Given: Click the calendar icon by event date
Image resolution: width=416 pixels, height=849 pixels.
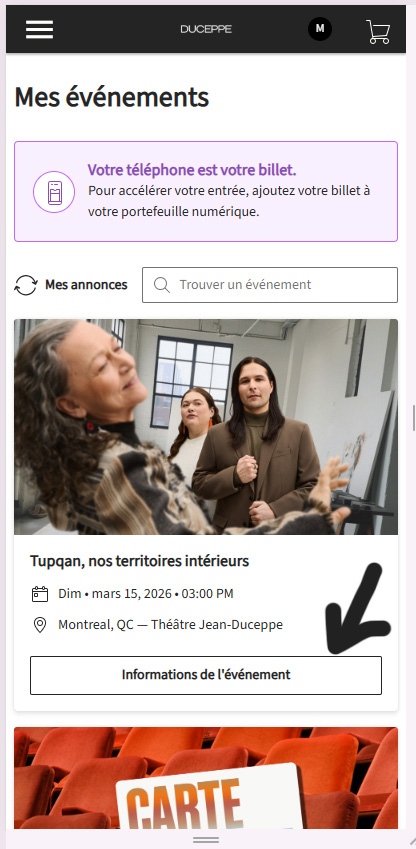Looking at the screenshot, I should coord(40,594).
